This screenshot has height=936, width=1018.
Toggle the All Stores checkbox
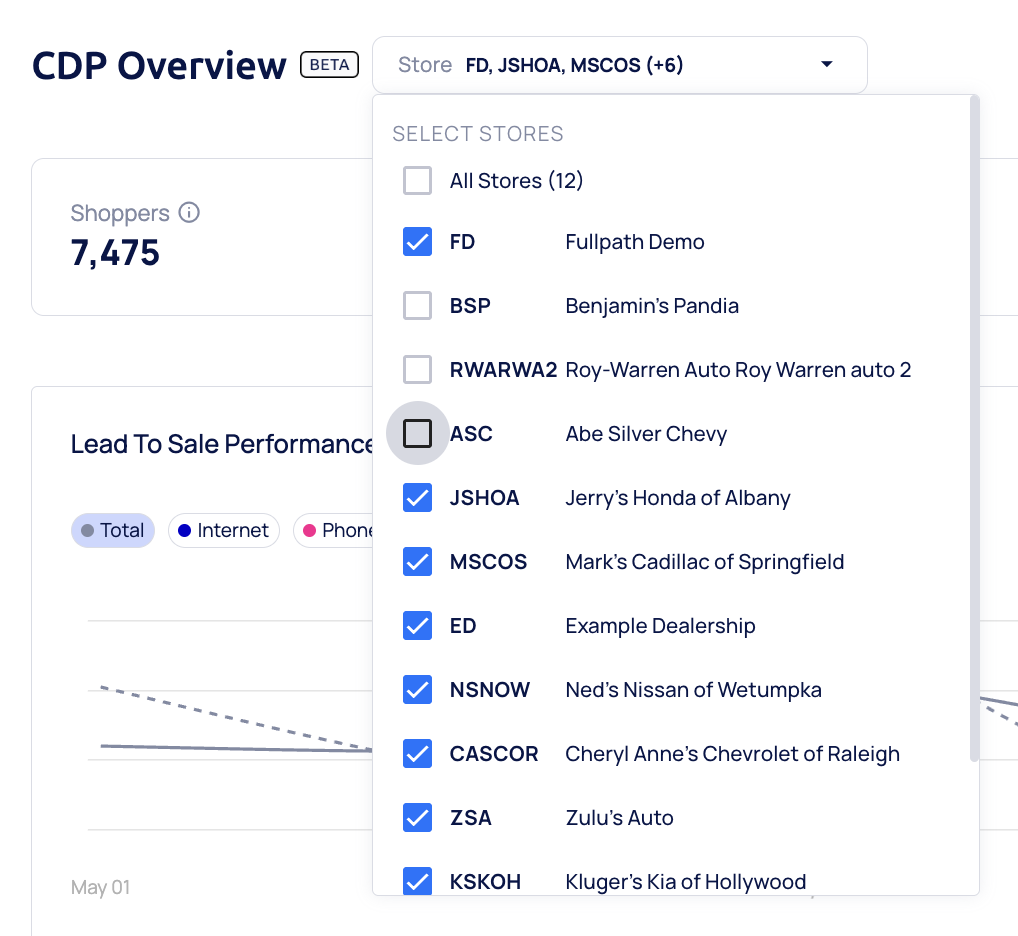click(x=417, y=181)
